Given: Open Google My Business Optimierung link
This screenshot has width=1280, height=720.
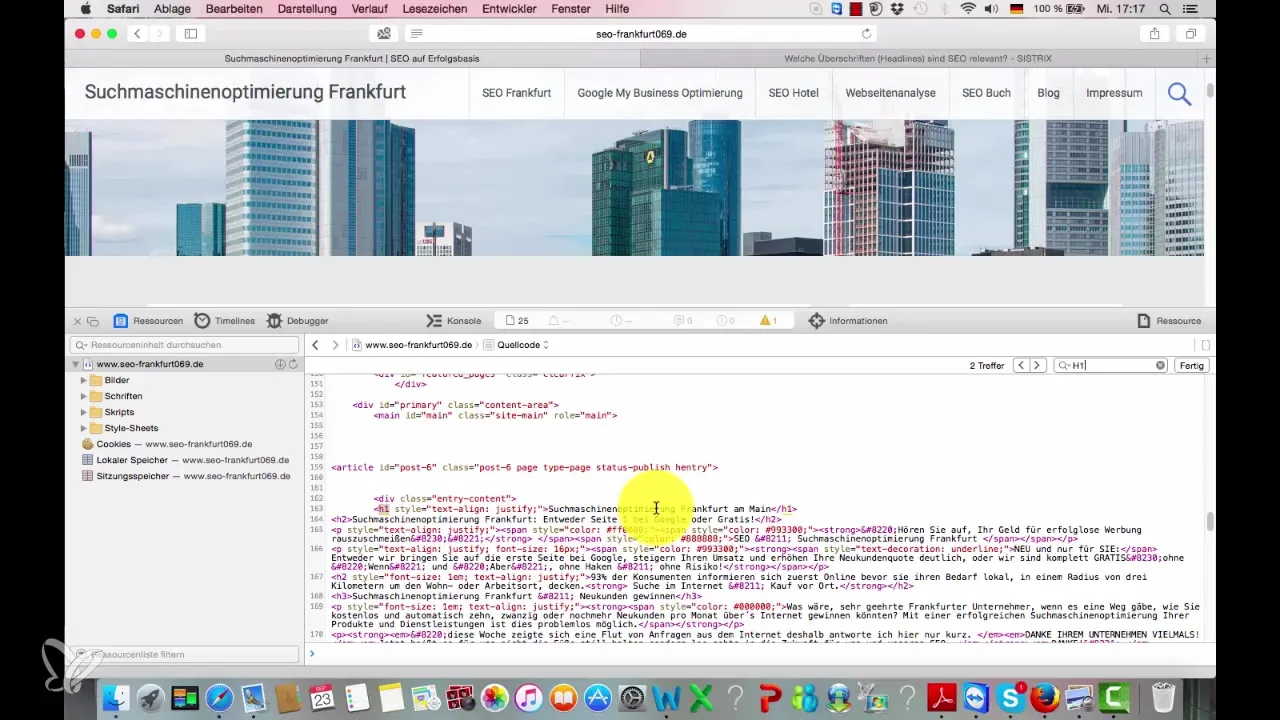Looking at the screenshot, I should (x=660, y=93).
